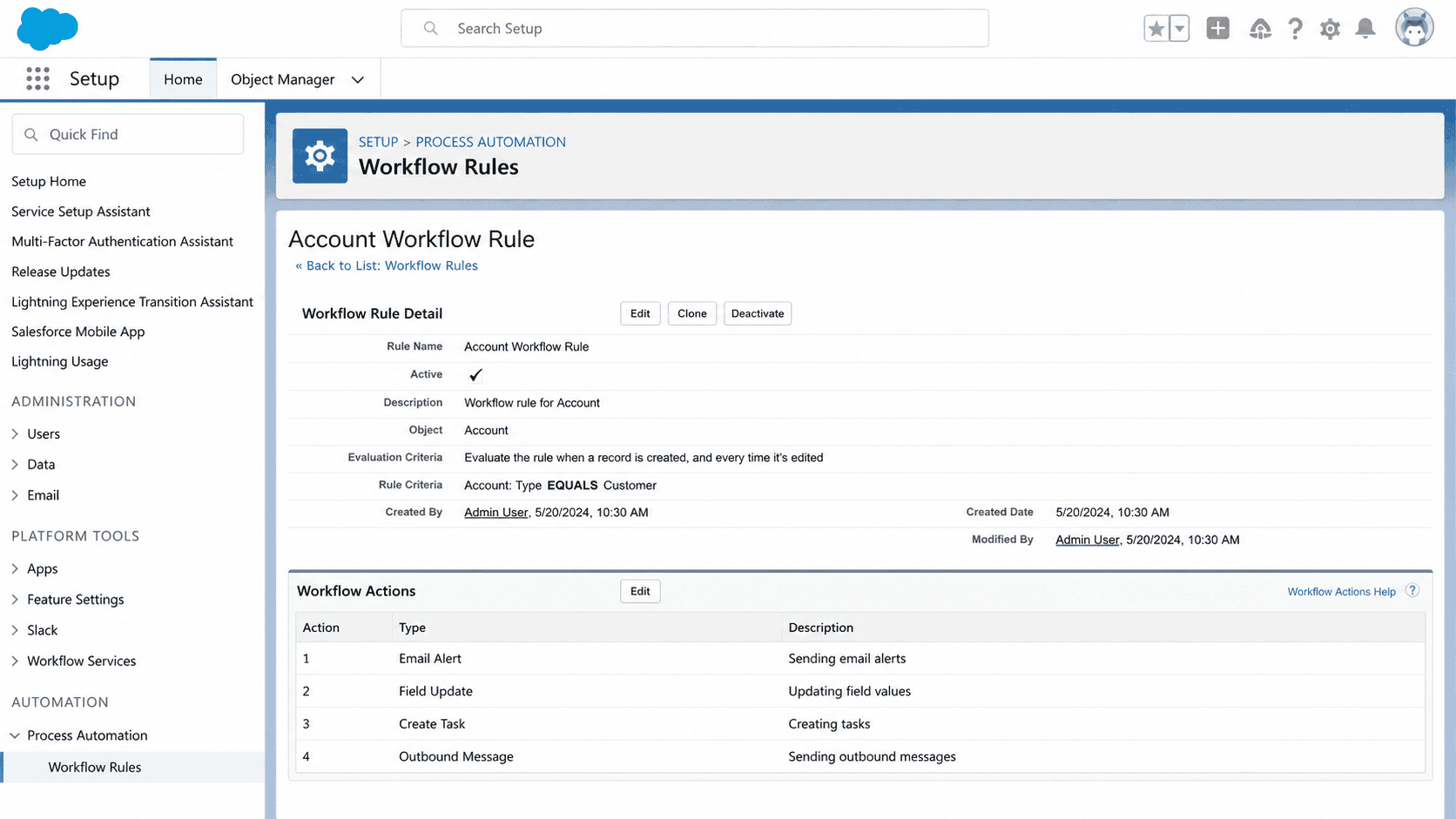Click the setup gear icon in header
The image size is (1456, 819).
click(x=1330, y=29)
